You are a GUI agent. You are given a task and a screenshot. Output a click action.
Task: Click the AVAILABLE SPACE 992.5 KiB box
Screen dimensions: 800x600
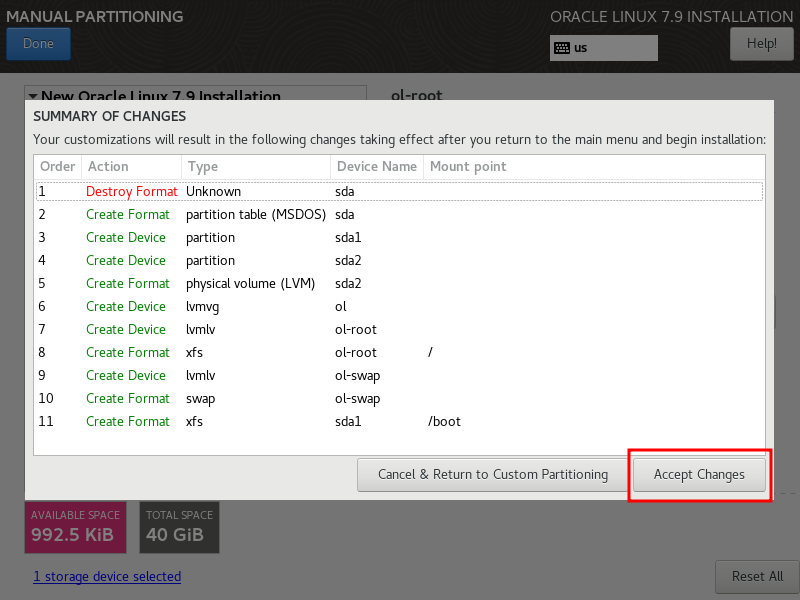point(76,528)
